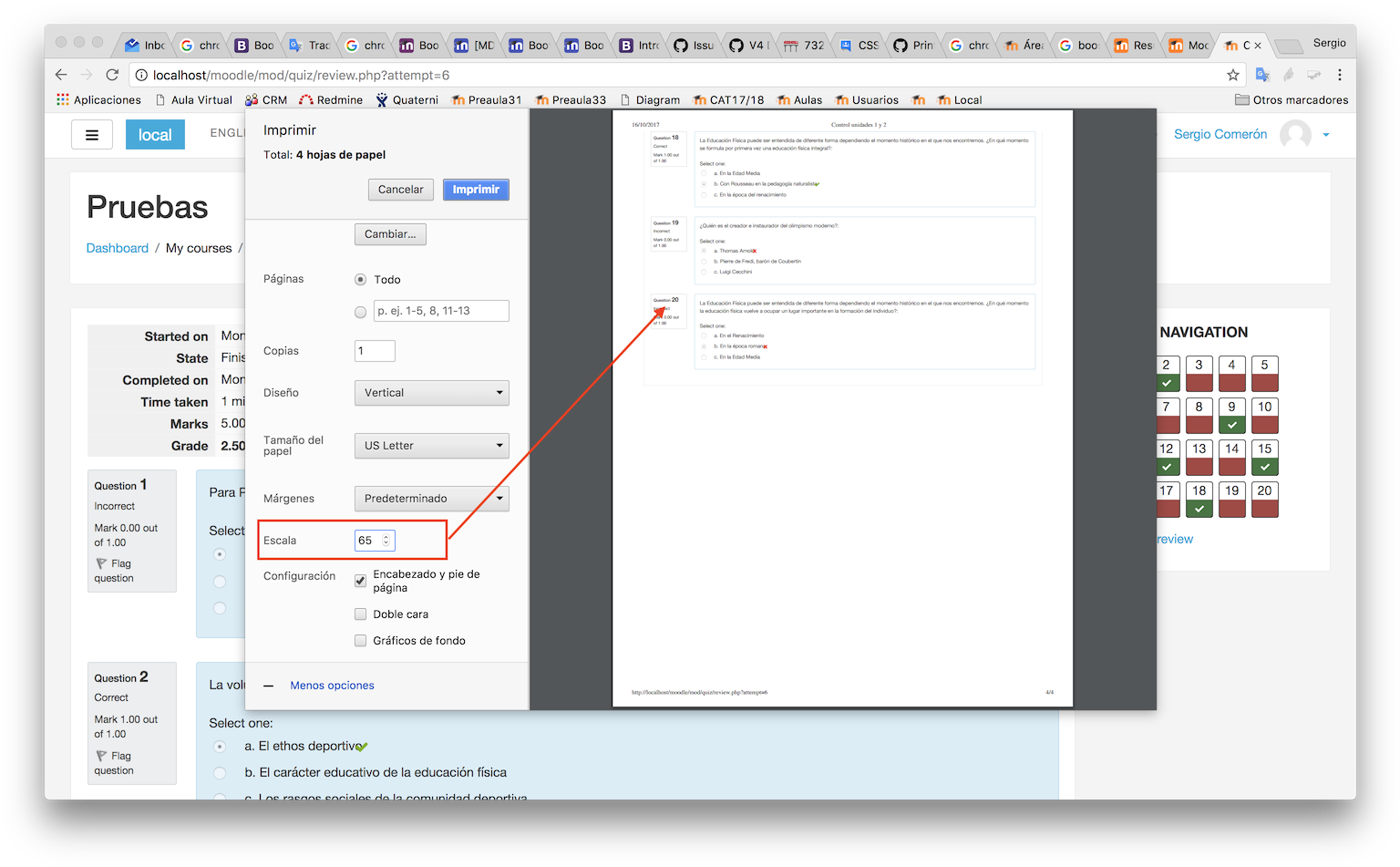Open the Aula Virtual bookmark
This screenshot has width=1400, height=867.
coord(193,100)
